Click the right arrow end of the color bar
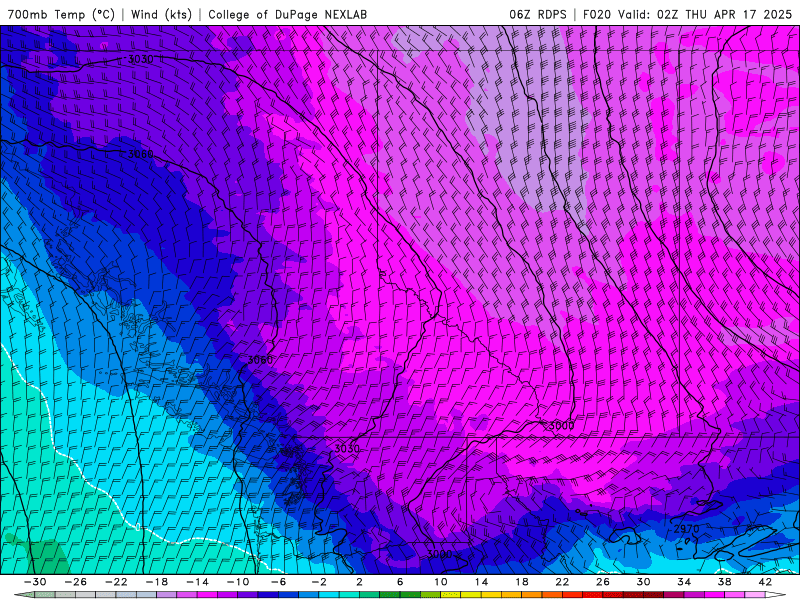Viewport: 800px width, 600px height. (776, 595)
